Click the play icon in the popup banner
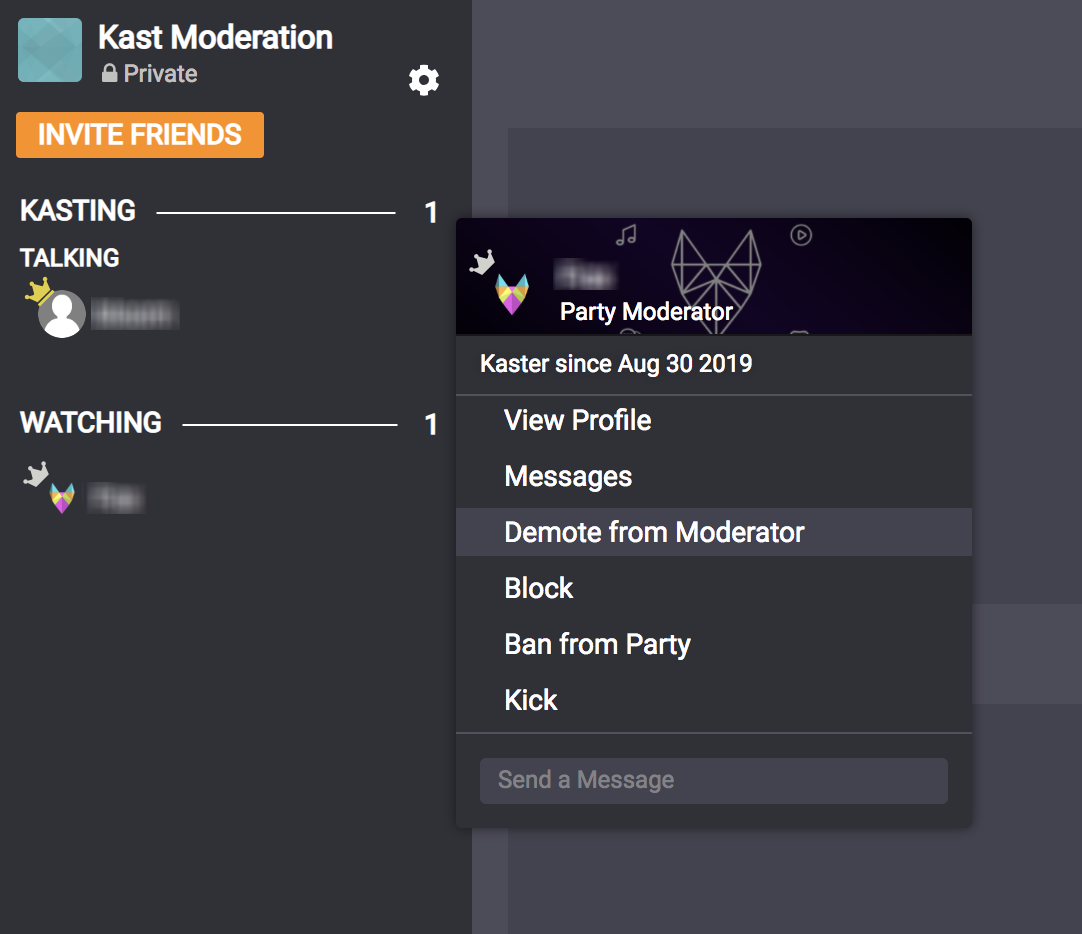 pos(801,235)
